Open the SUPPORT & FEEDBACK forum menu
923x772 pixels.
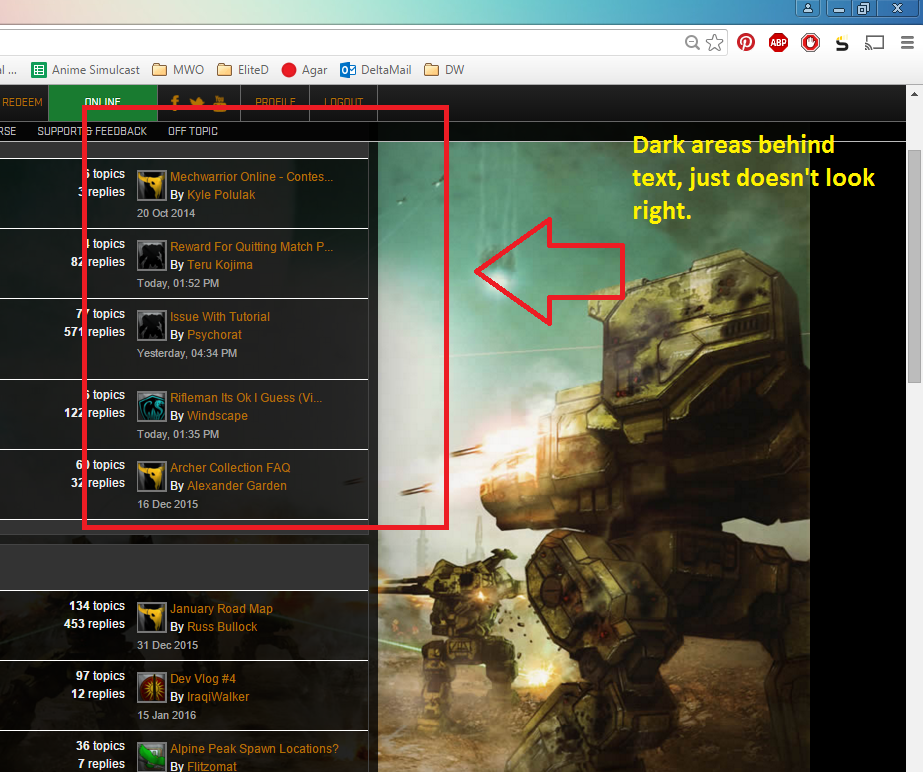click(92, 131)
